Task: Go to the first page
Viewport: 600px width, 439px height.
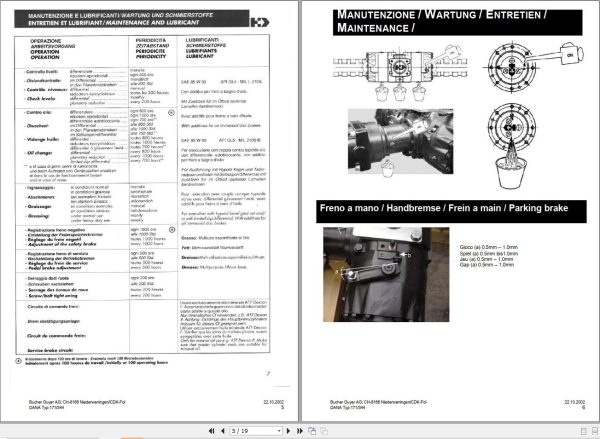Action: (x=211, y=431)
